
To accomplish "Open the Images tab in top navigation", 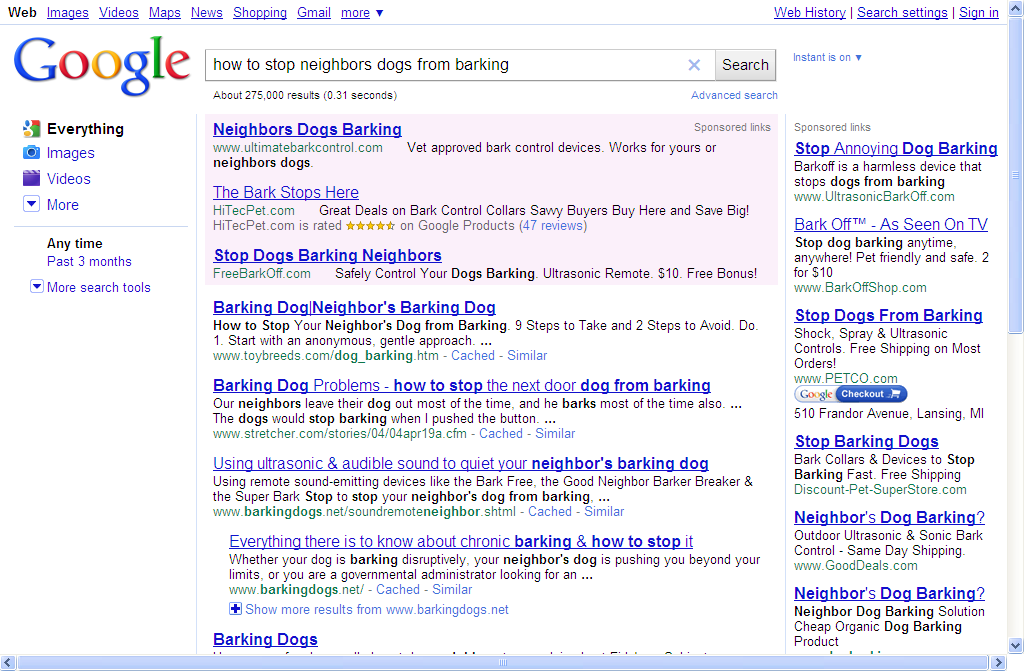I will click(68, 12).
